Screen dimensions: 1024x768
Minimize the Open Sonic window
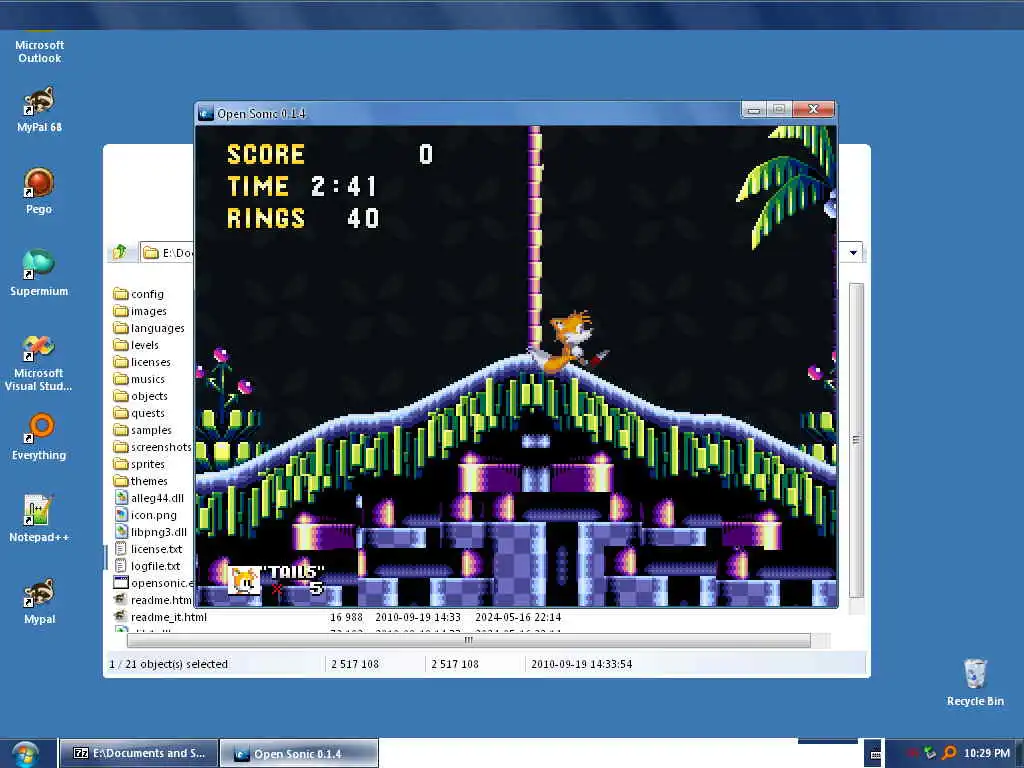pyautogui.click(x=754, y=109)
